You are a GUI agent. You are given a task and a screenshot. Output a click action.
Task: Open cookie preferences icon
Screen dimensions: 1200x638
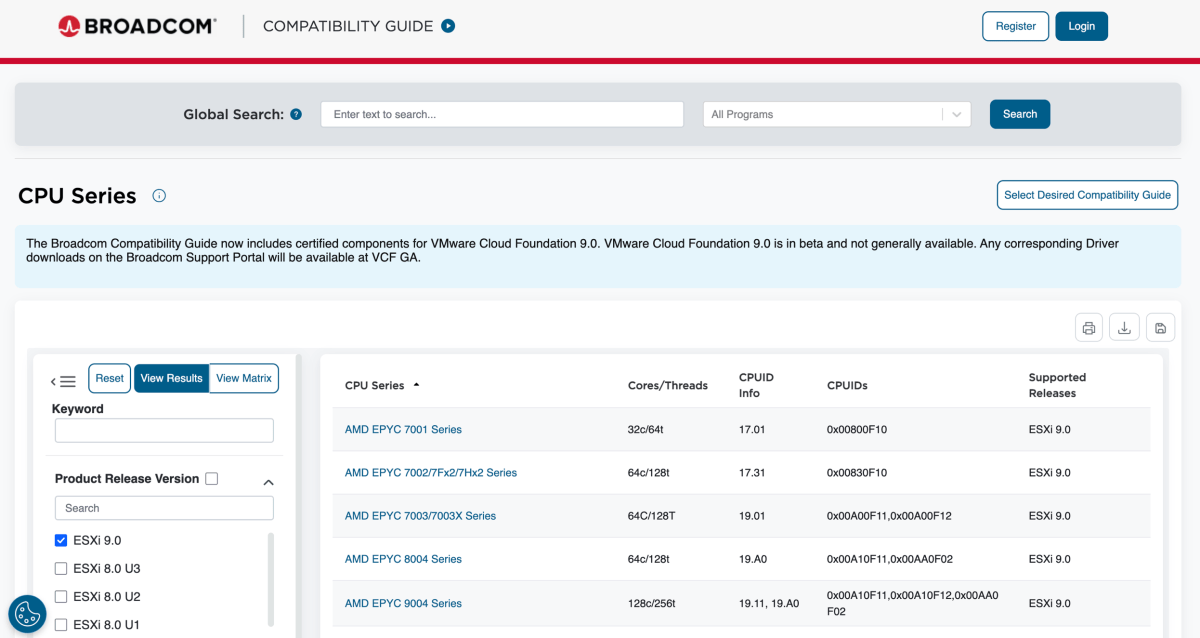[x=27, y=614]
